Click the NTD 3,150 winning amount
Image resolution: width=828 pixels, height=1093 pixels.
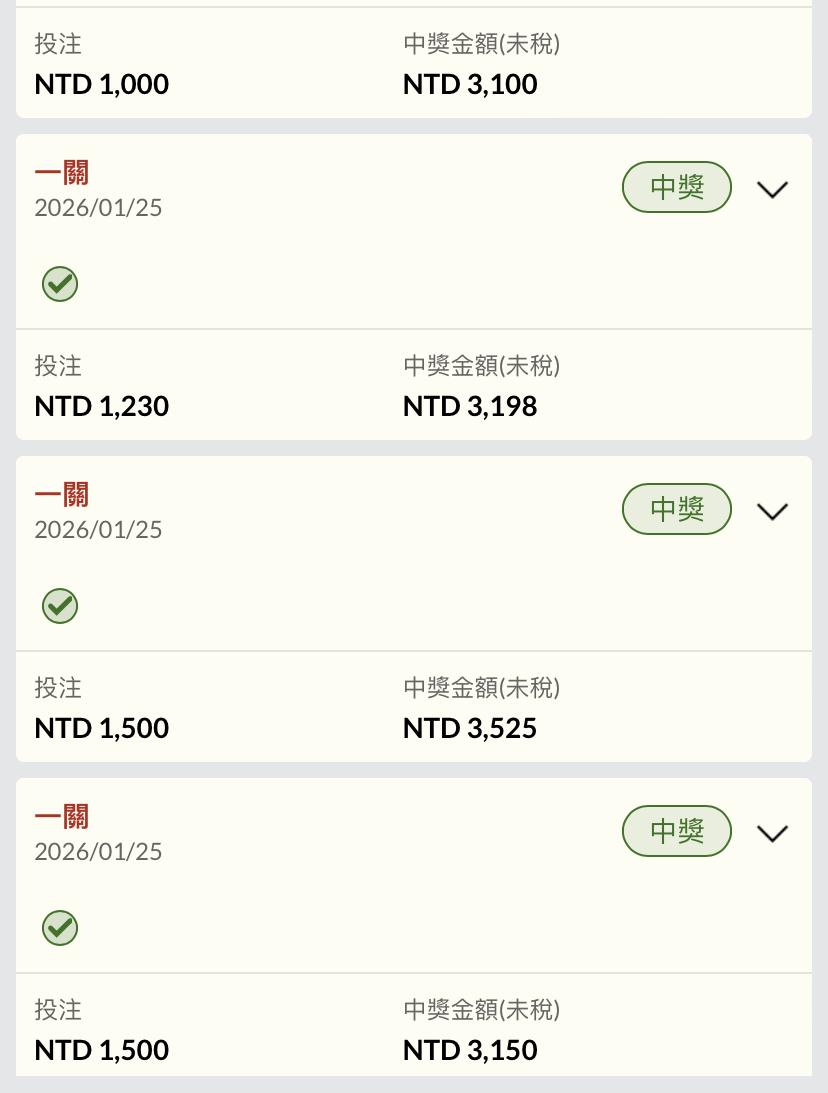point(470,1050)
